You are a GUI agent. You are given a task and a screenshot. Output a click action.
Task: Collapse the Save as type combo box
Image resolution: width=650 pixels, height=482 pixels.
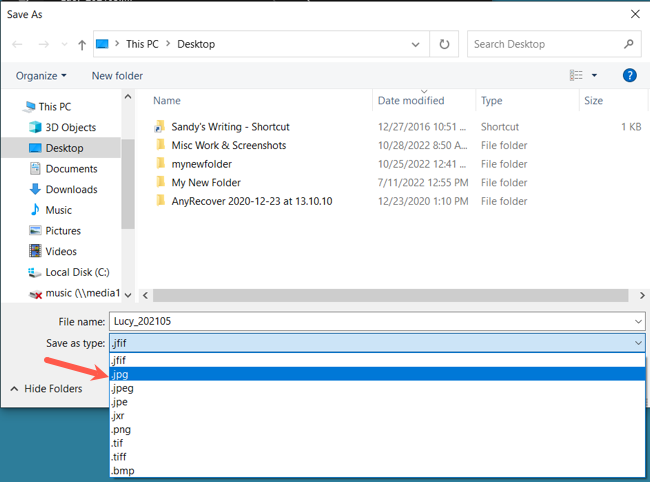click(x=638, y=343)
